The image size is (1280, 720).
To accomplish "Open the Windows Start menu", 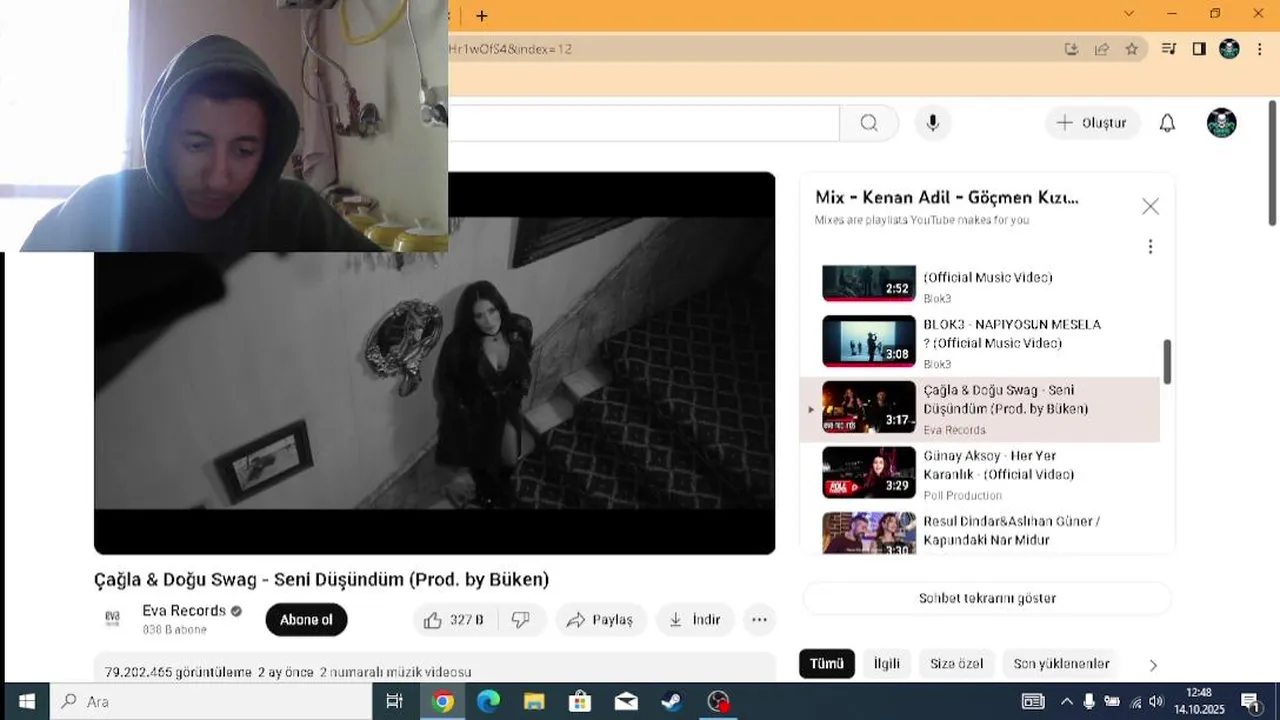I will coord(26,701).
